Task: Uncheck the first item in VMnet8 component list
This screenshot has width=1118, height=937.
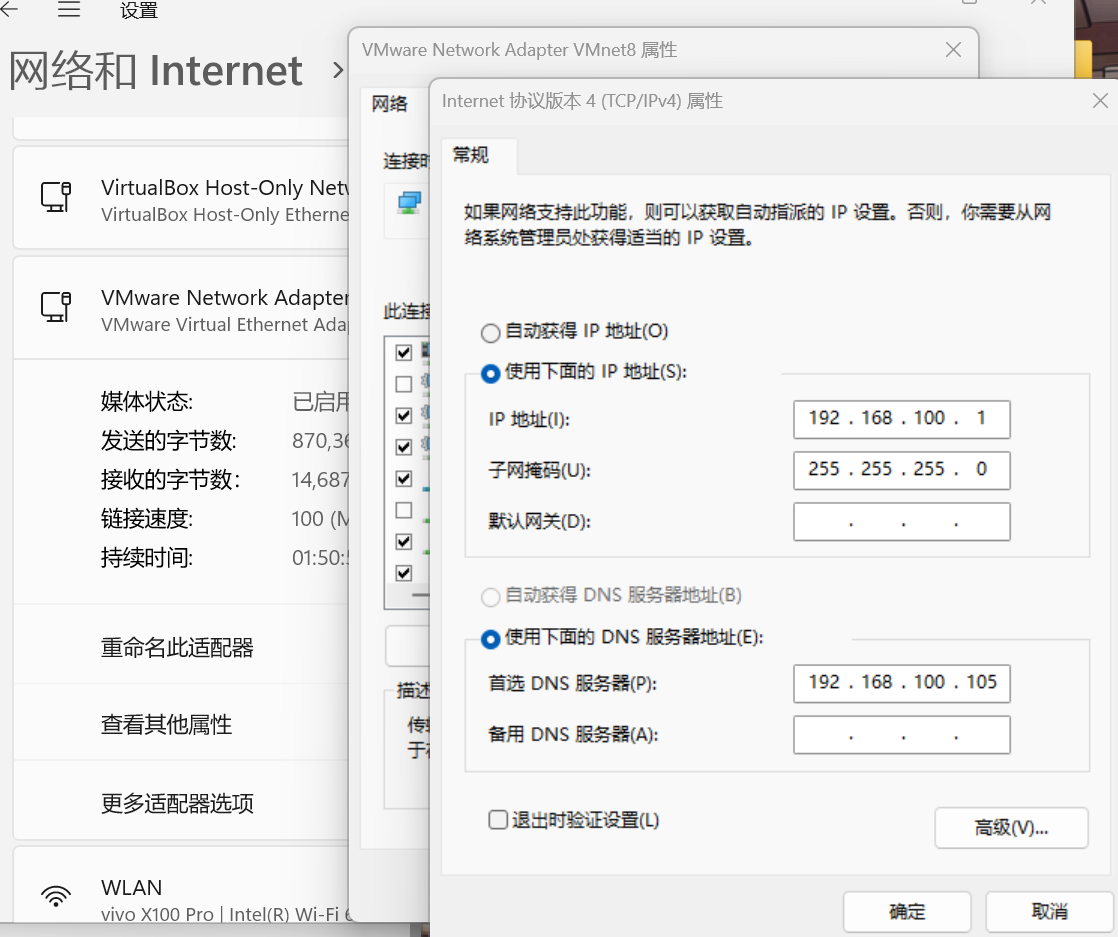Action: [404, 352]
